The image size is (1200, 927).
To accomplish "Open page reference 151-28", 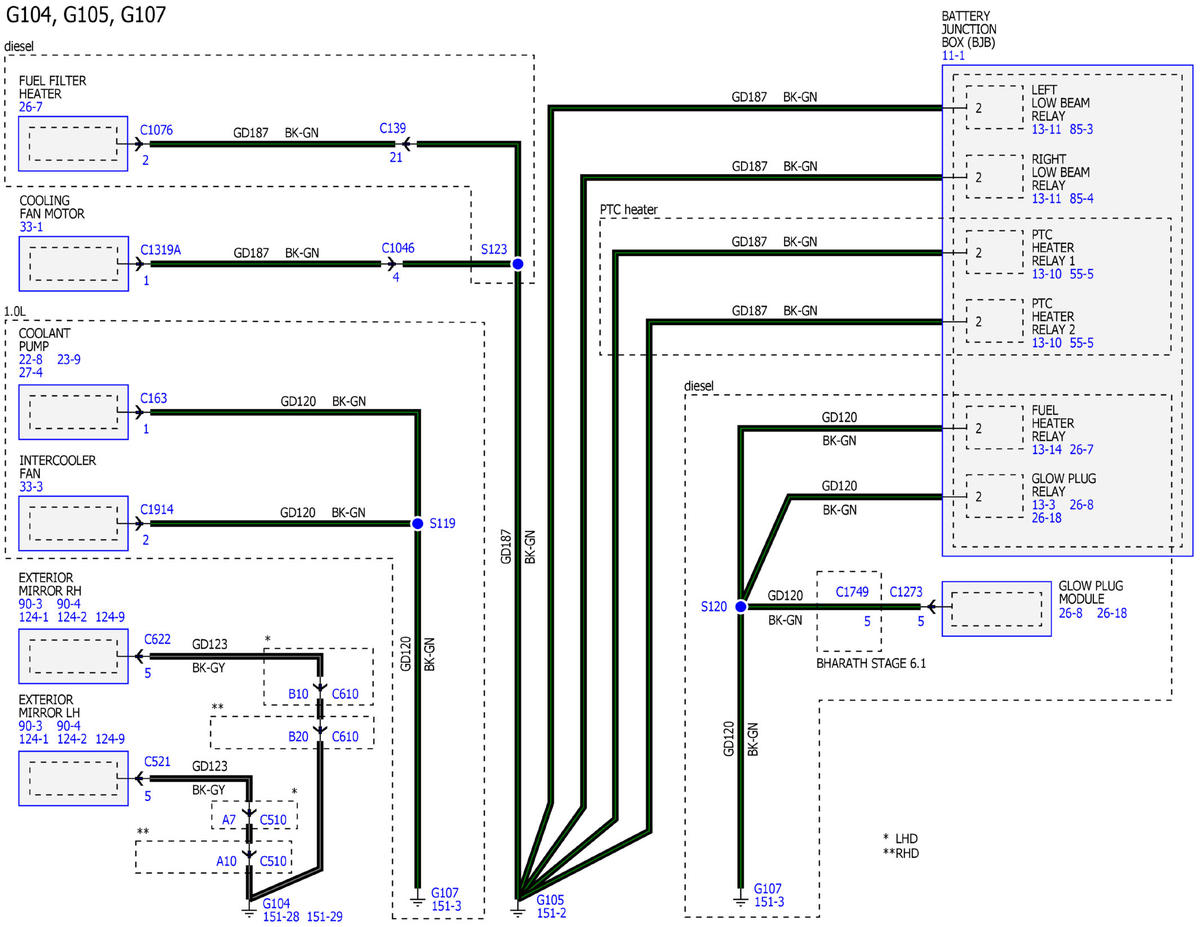I will point(281,917).
